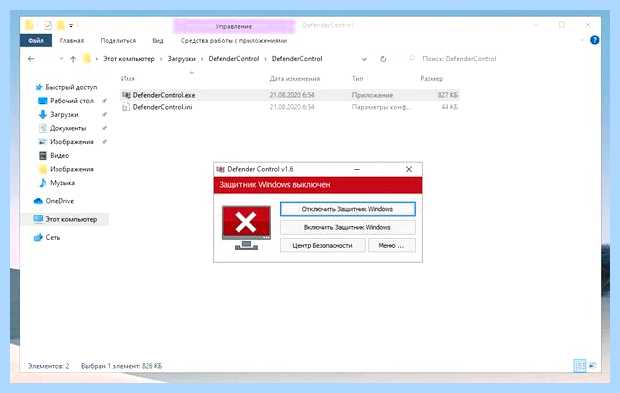Go up one folder level arrow
620x393 pixels.
pos(73,59)
